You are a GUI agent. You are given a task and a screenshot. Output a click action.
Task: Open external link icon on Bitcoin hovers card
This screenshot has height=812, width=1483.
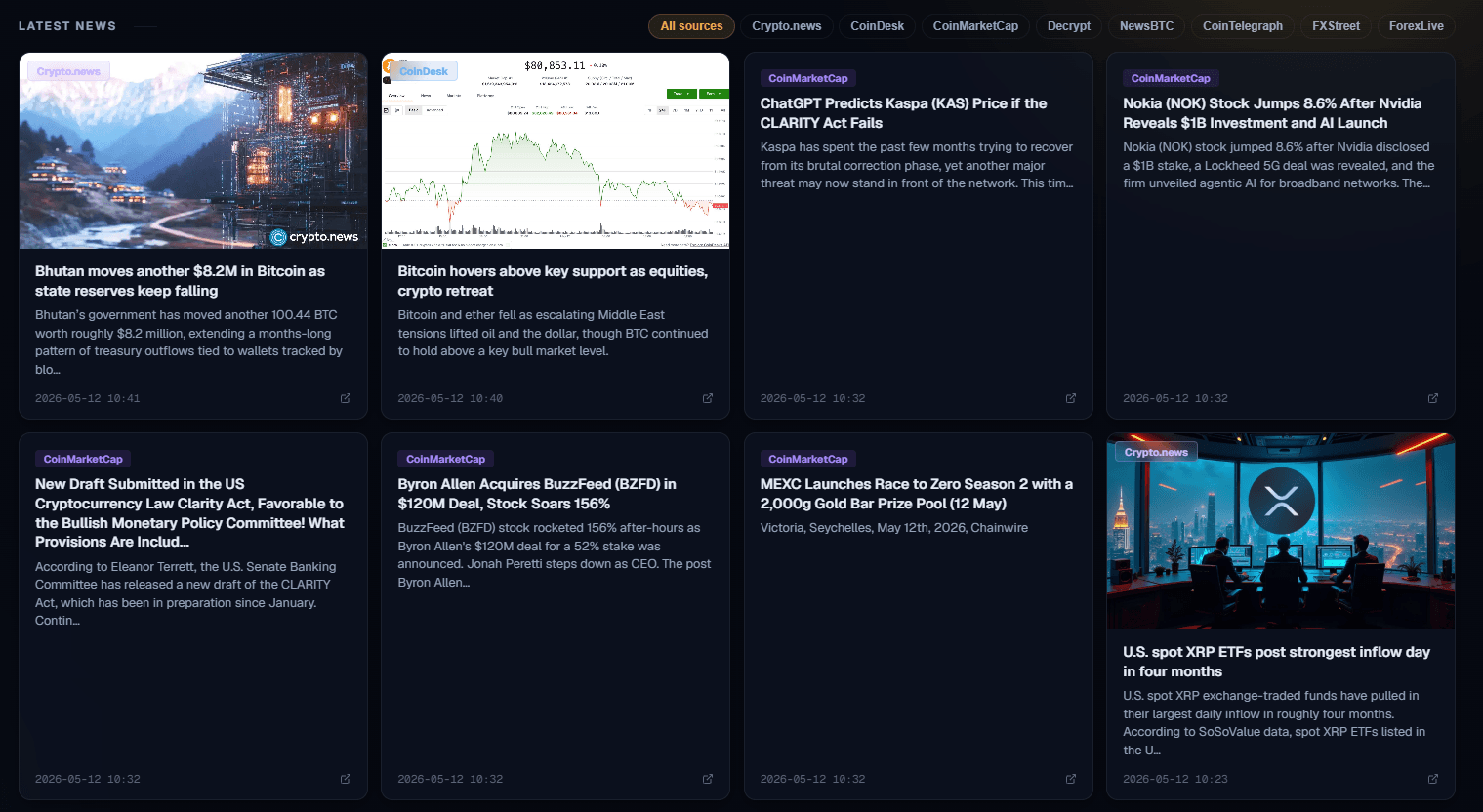click(708, 398)
